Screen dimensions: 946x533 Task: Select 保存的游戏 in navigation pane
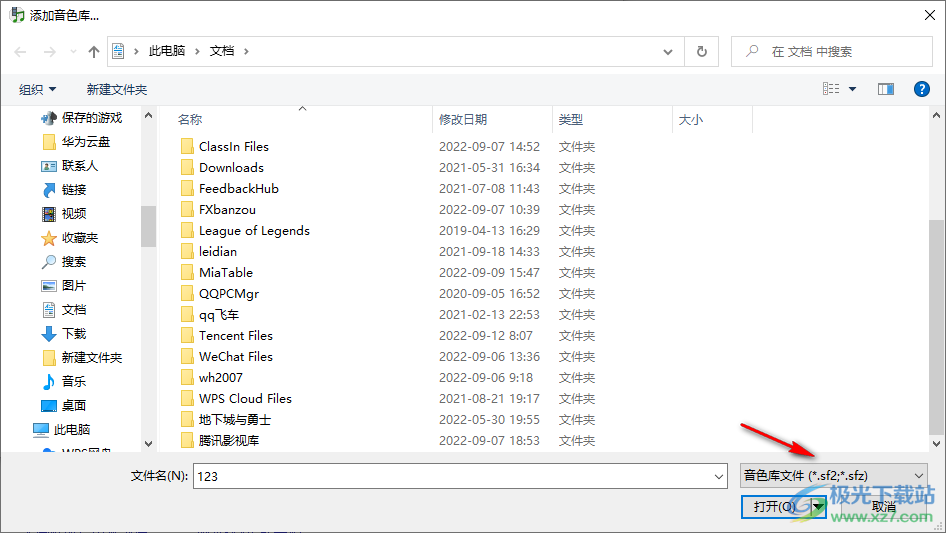tap(81, 118)
